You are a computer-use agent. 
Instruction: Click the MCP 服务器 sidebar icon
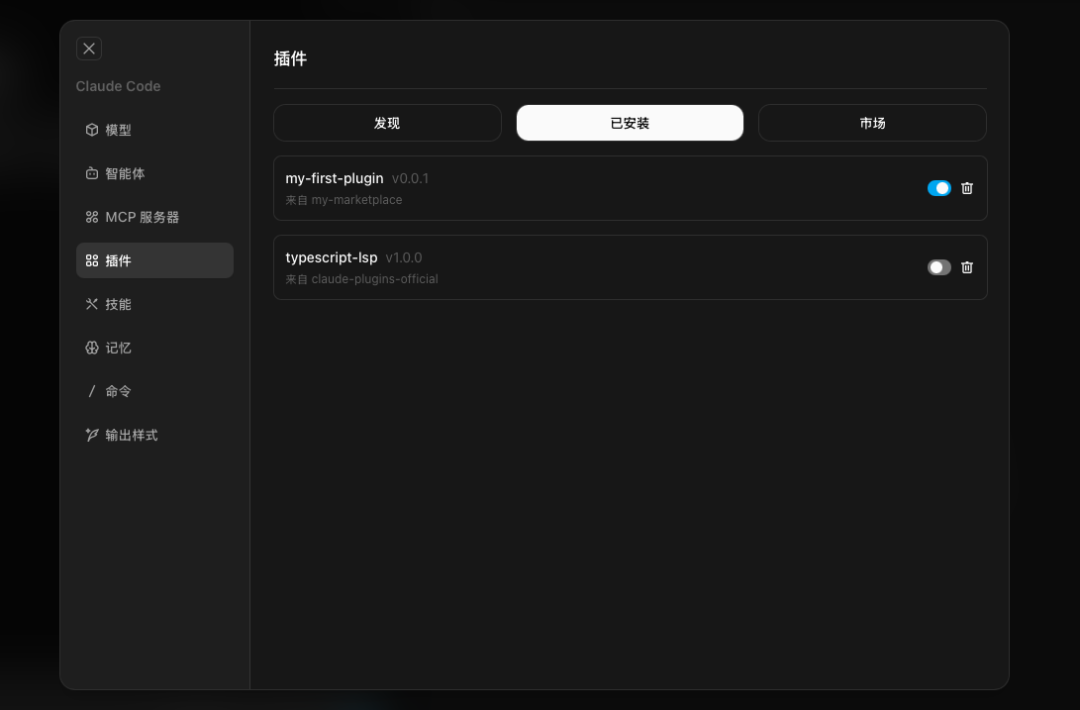tap(92, 217)
